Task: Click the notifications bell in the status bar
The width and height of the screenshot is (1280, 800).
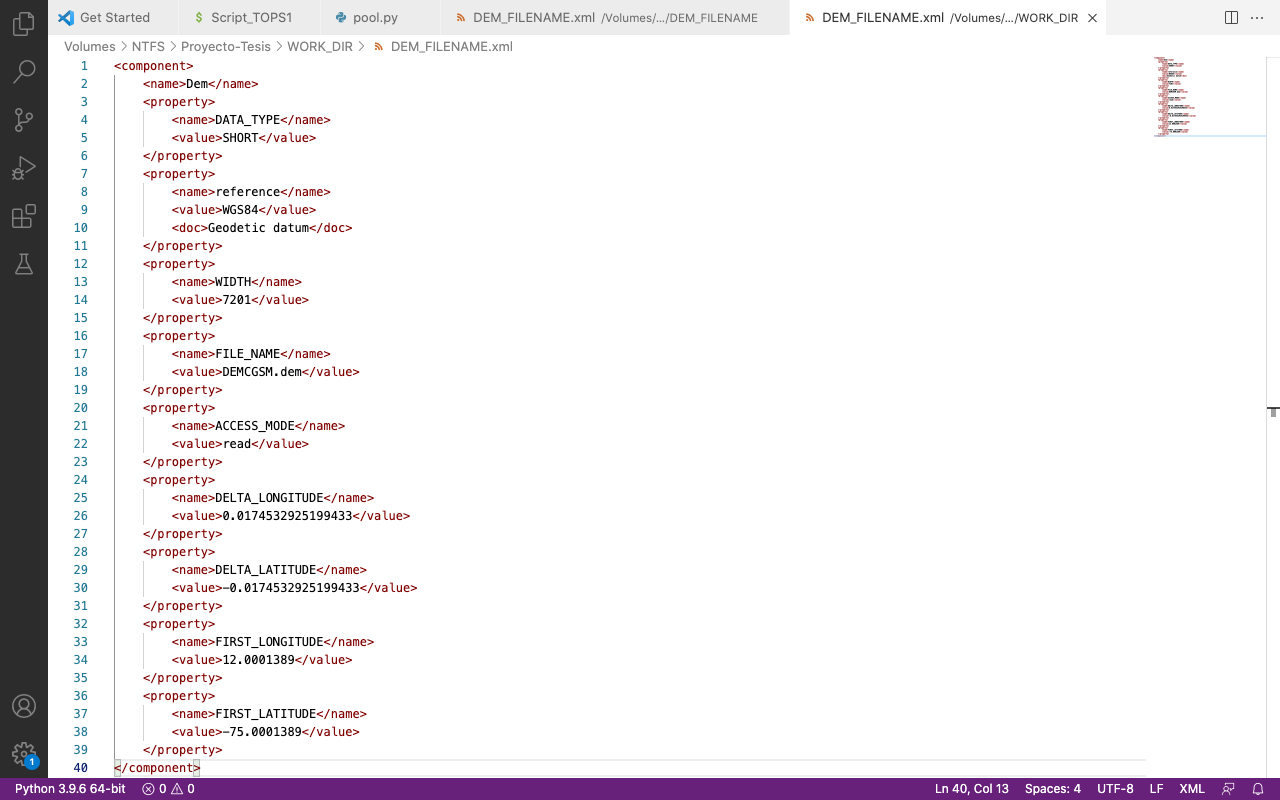Action: (x=1259, y=788)
